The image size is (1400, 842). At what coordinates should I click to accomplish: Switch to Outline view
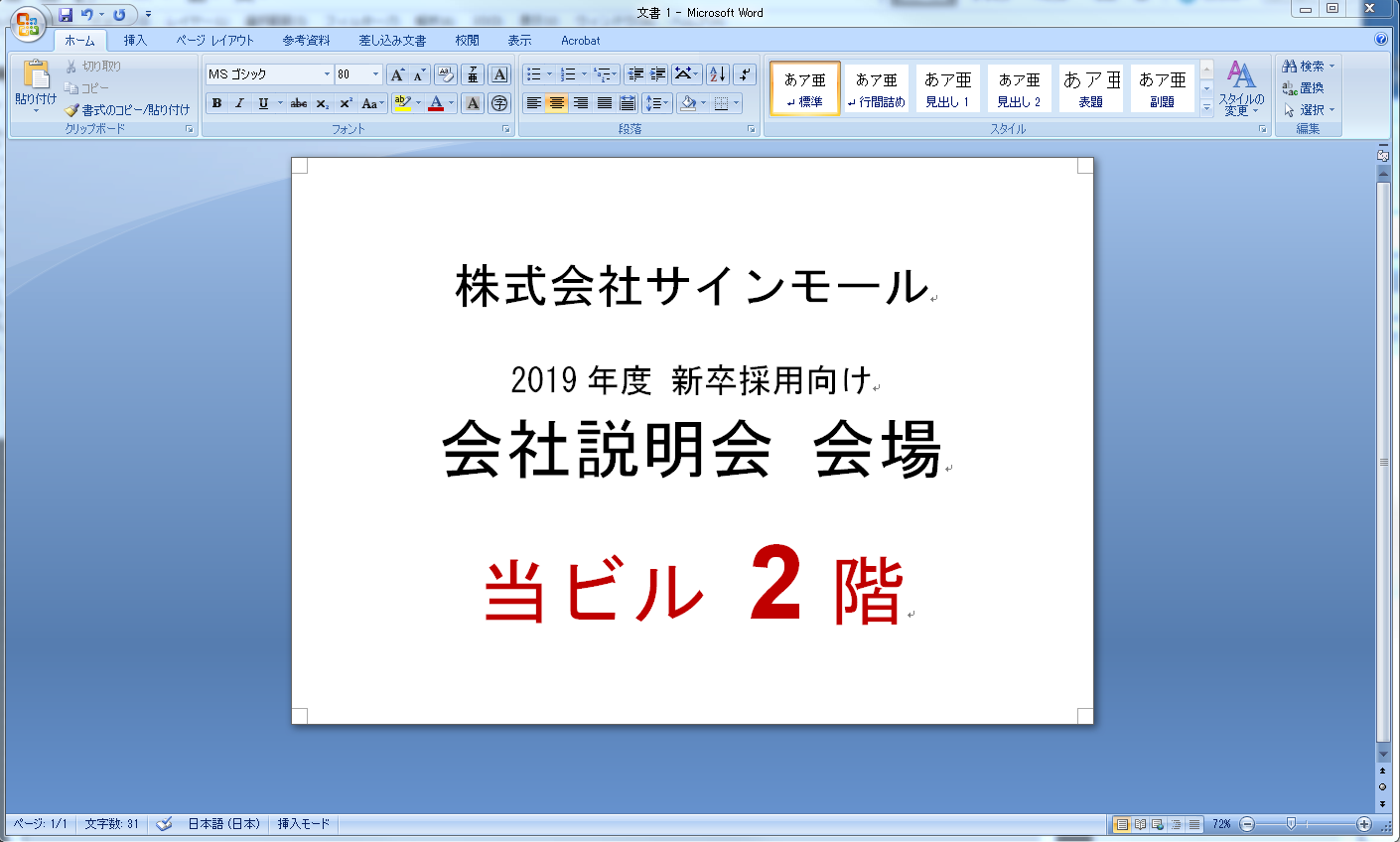pos(1176,824)
